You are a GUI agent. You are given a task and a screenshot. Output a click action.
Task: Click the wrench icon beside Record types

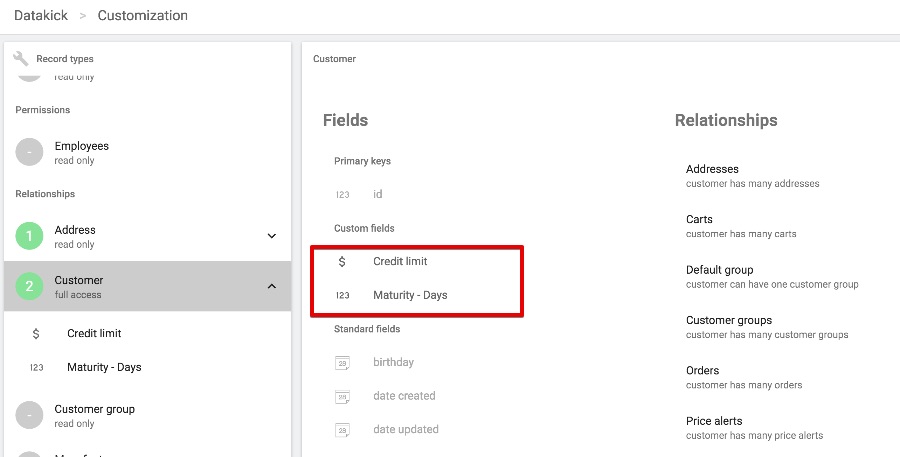(x=21, y=58)
